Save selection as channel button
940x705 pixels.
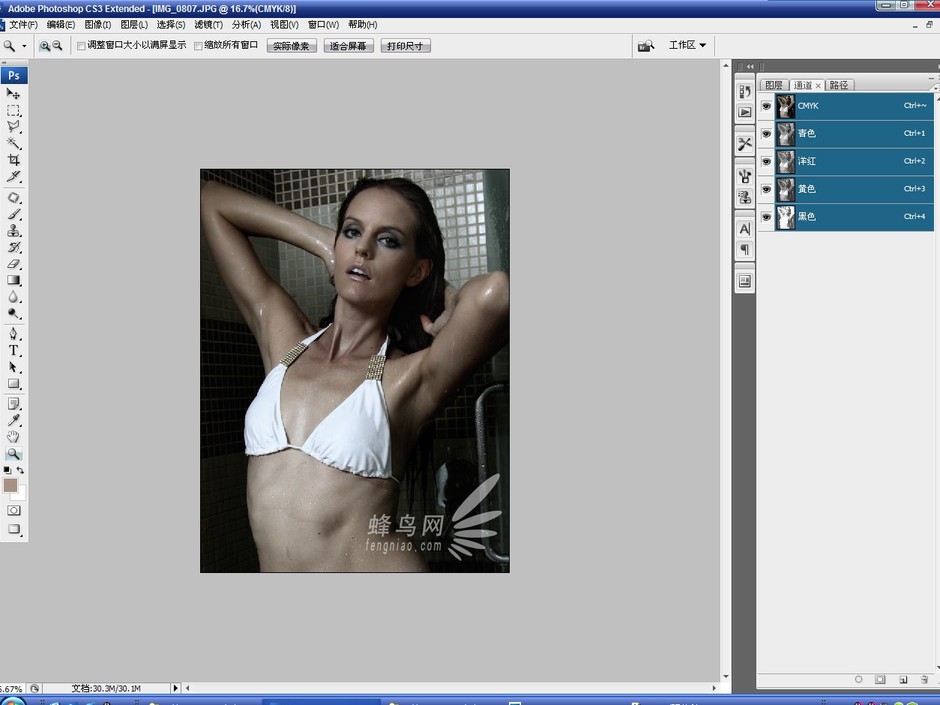pyautogui.click(x=880, y=679)
